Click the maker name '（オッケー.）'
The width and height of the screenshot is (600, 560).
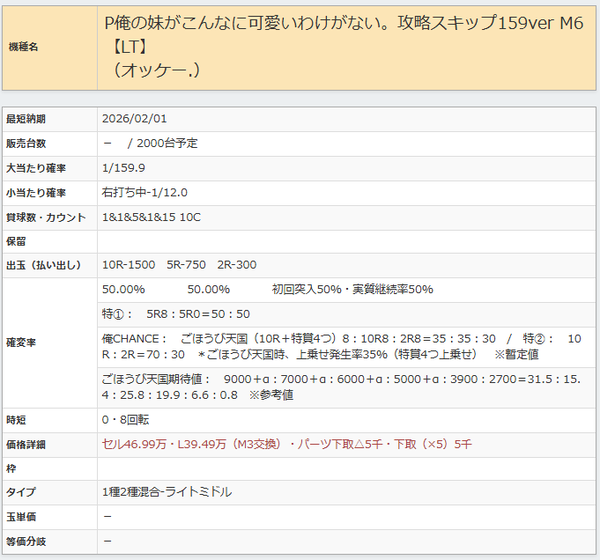coord(156,70)
